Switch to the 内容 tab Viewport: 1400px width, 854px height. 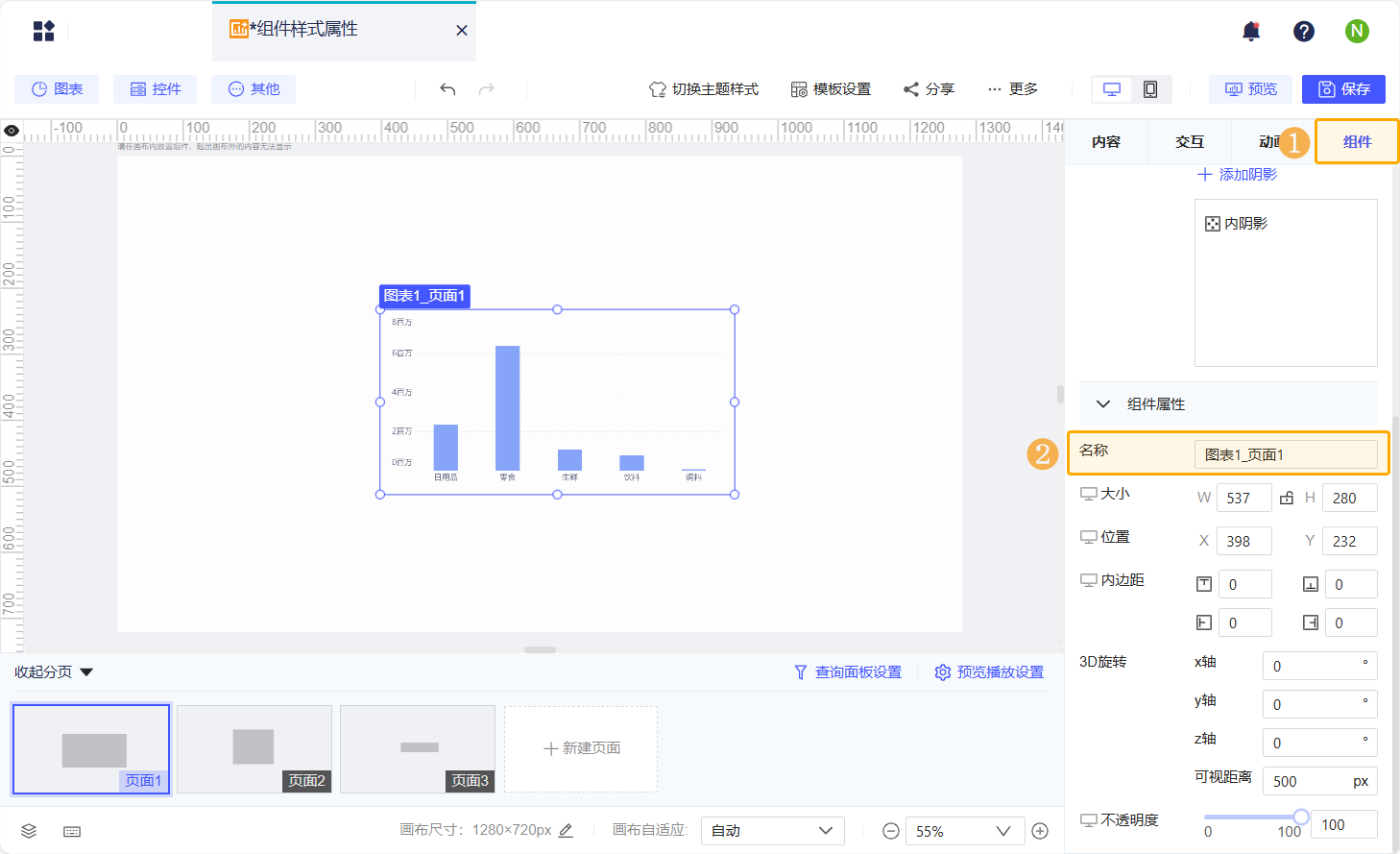pos(1106,142)
